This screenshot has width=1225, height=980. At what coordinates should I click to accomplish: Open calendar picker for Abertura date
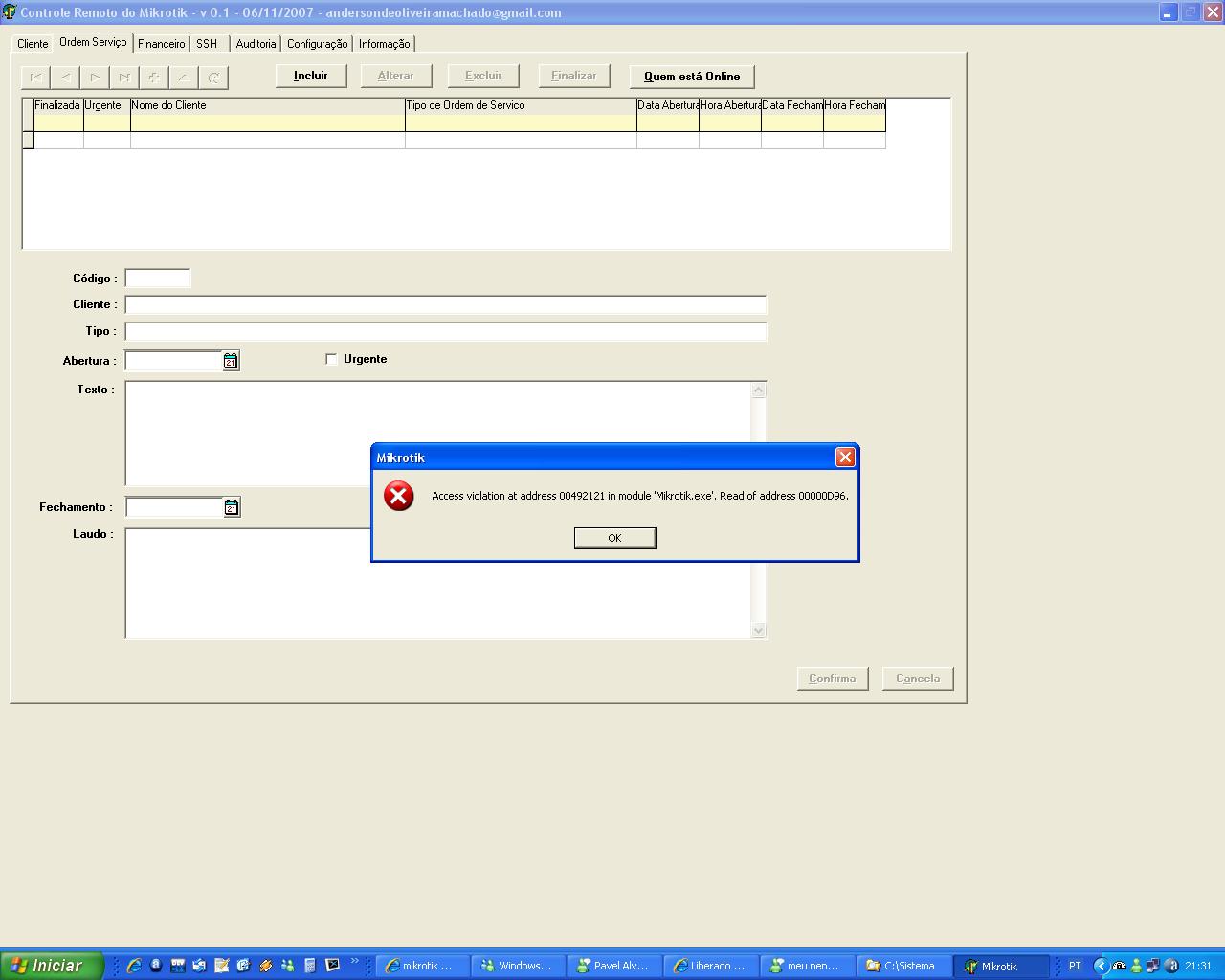[x=231, y=361]
